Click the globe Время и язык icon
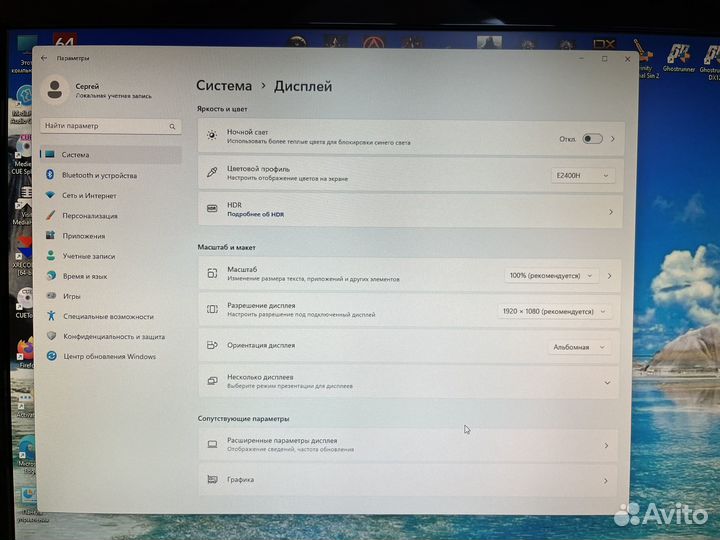720x540 pixels. coord(51,276)
